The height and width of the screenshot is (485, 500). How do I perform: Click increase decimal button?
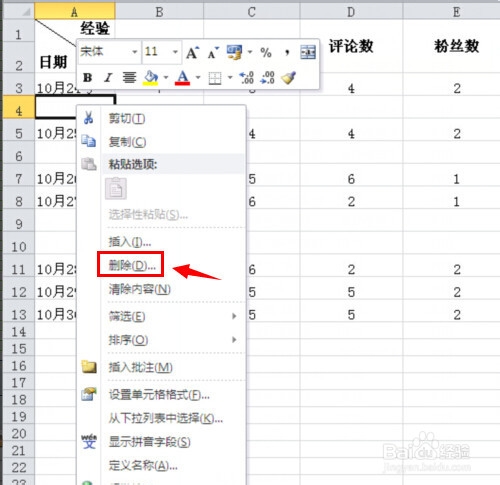click(247, 78)
